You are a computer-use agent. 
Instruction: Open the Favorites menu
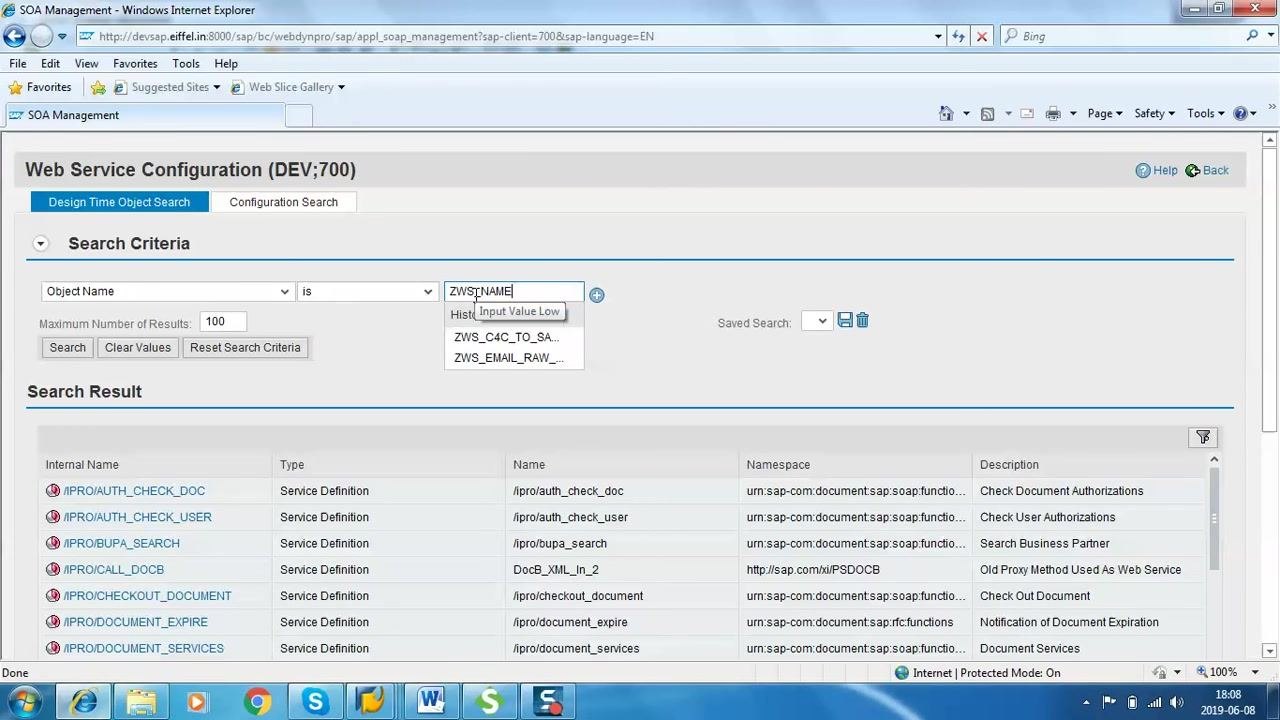[x=135, y=63]
